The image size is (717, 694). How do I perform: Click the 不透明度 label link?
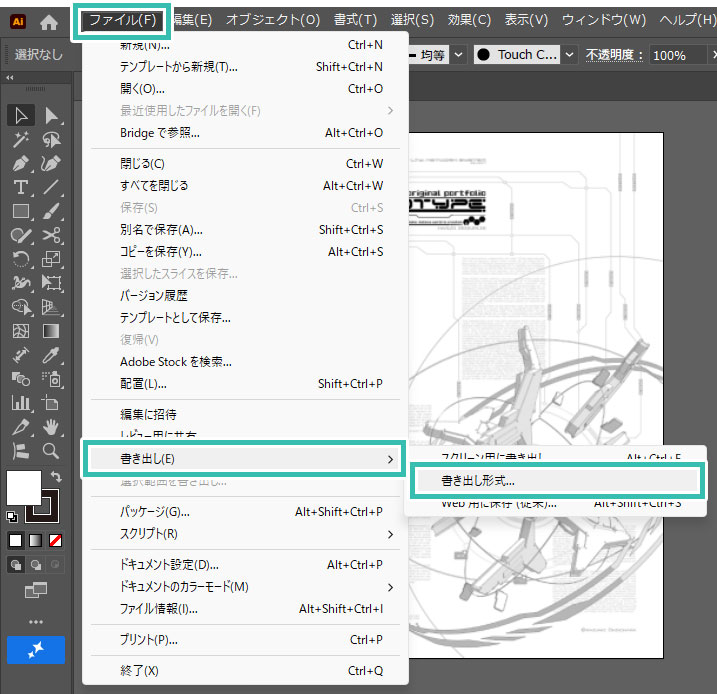(613, 55)
